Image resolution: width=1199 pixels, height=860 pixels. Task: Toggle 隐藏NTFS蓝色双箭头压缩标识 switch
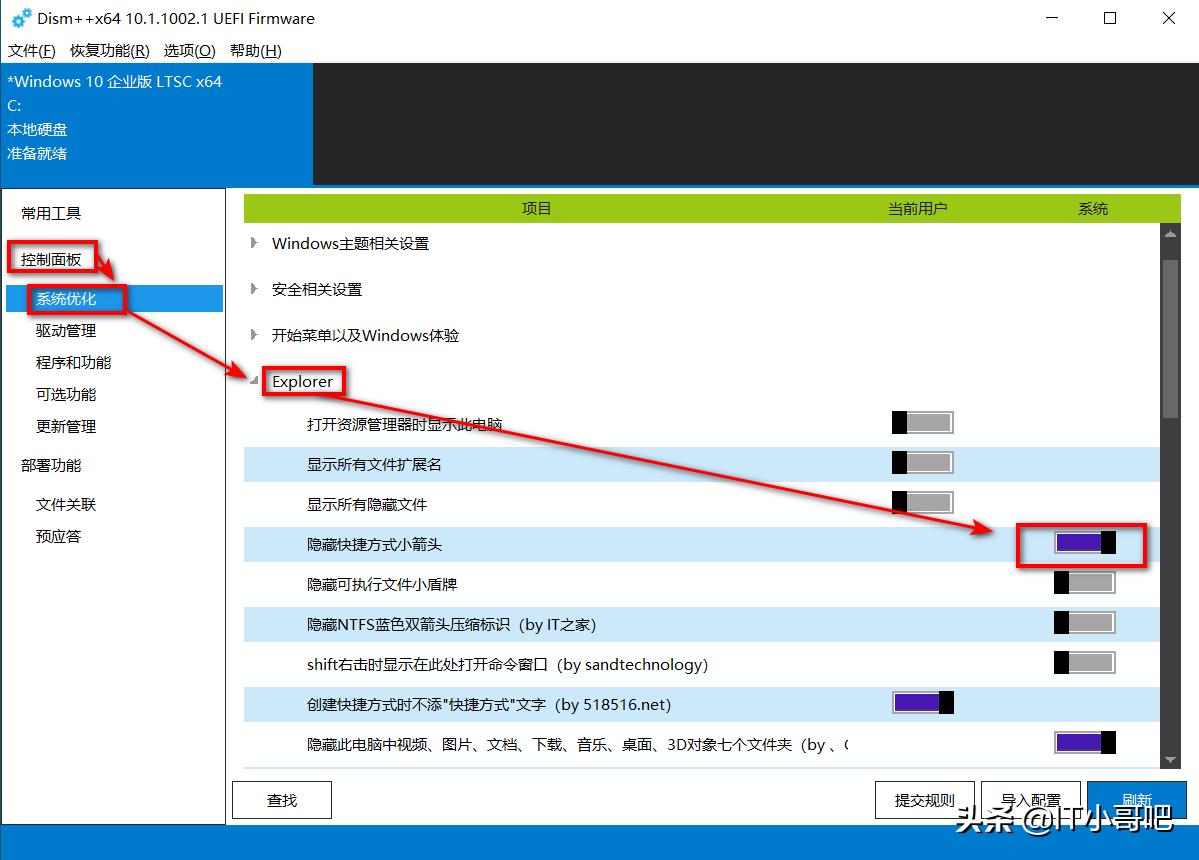click(x=1084, y=623)
